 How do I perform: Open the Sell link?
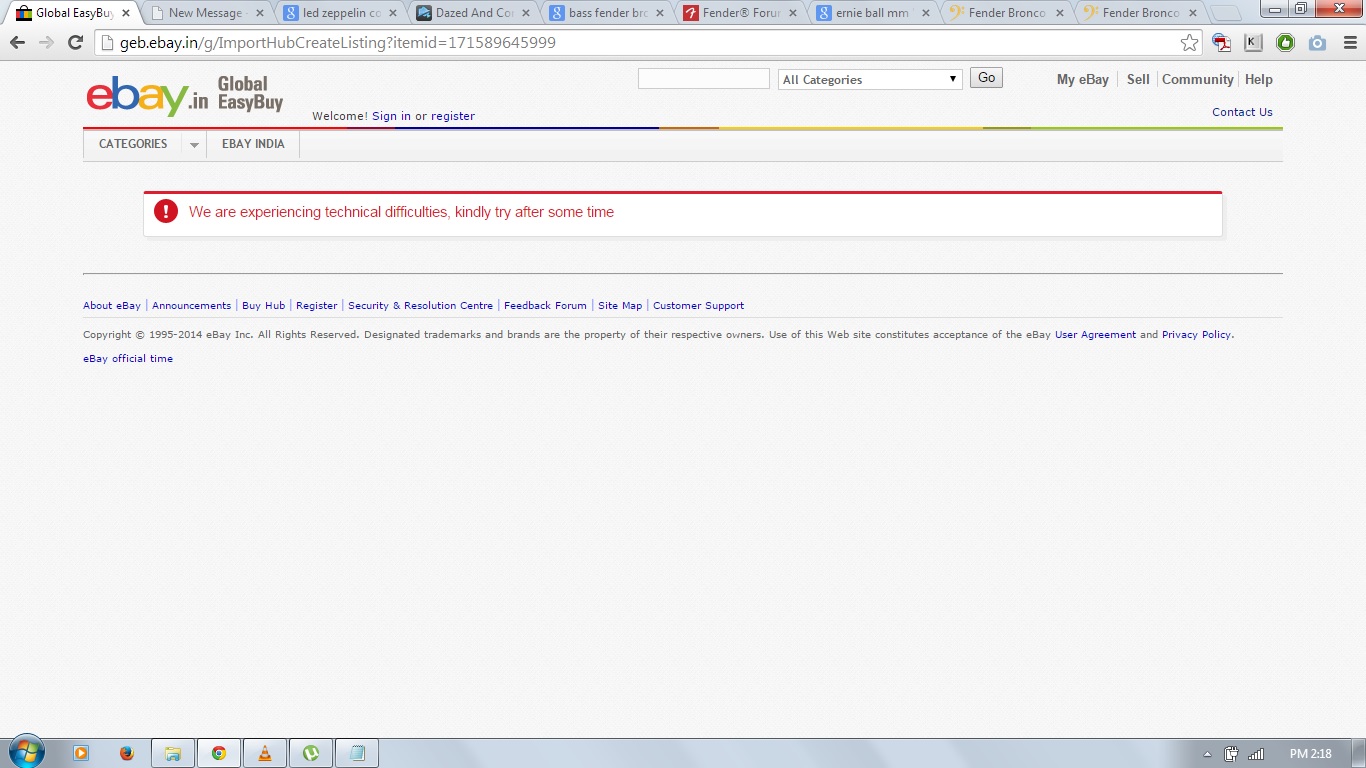(1138, 79)
